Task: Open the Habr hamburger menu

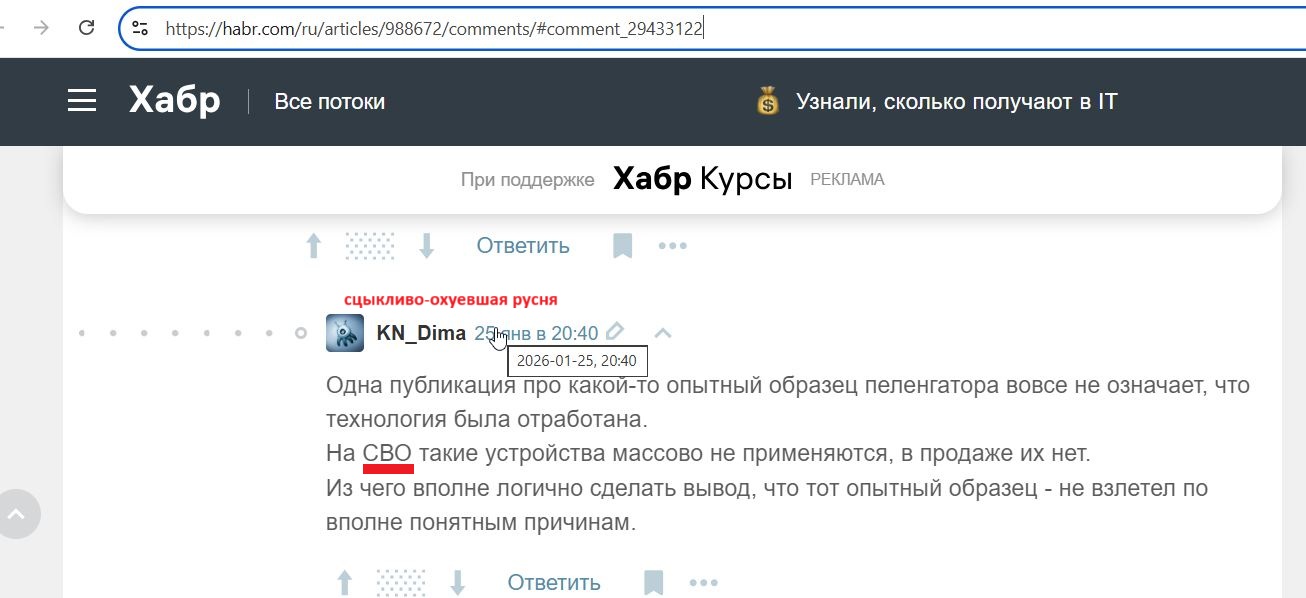Action: (x=82, y=101)
